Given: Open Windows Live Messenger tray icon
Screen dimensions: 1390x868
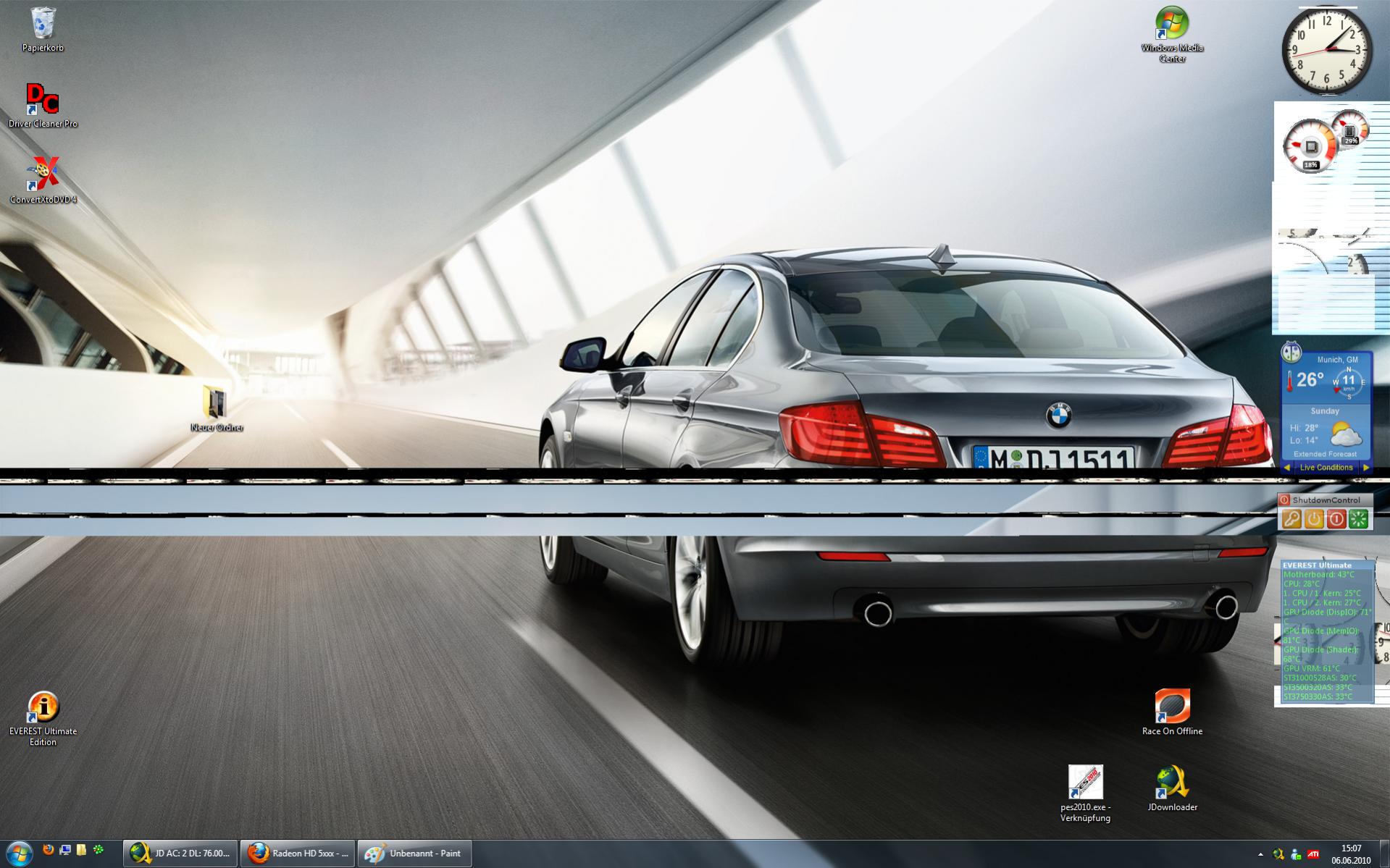Looking at the screenshot, I should 1296,854.
